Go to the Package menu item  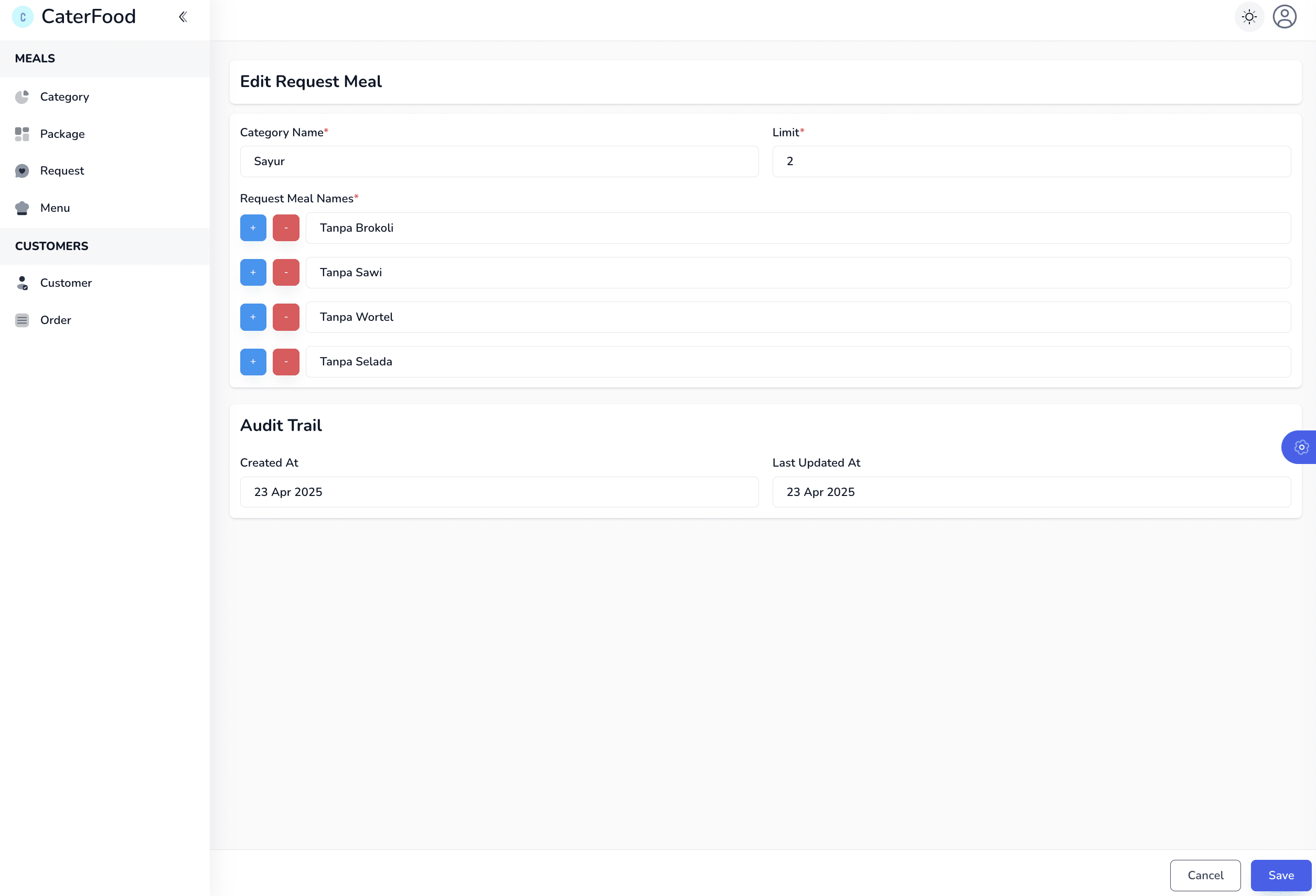(x=62, y=134)
